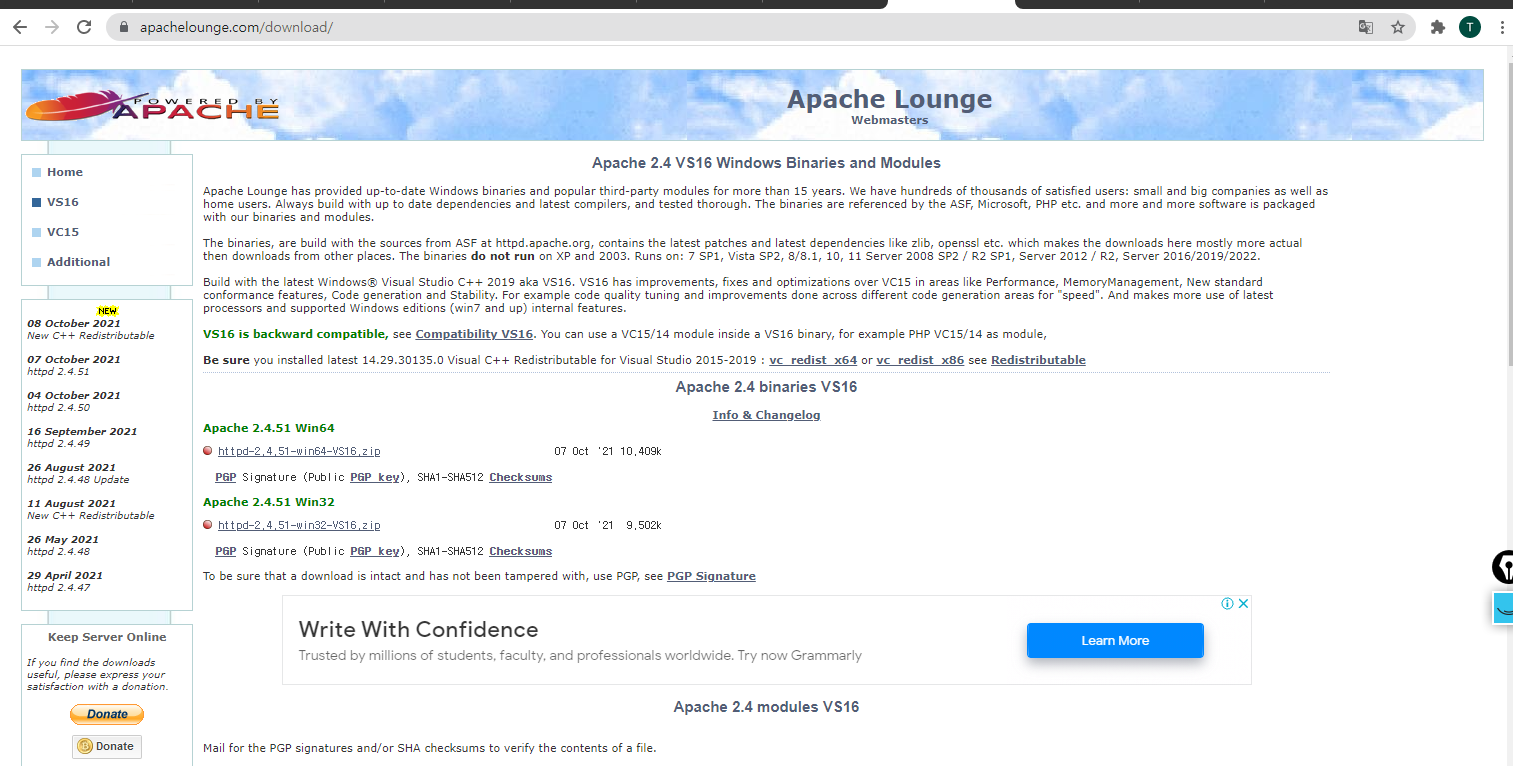The image size is (1513, 766).
Task: Download httpd-2.4.51-win32-VS16.zip
Action: coord(299,525)
